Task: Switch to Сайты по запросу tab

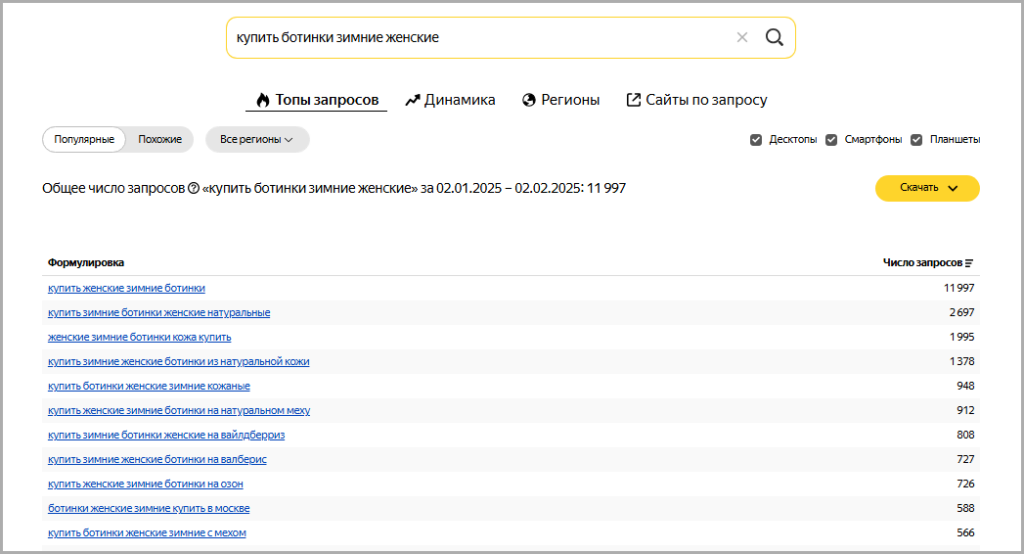Action: (697, 100)
